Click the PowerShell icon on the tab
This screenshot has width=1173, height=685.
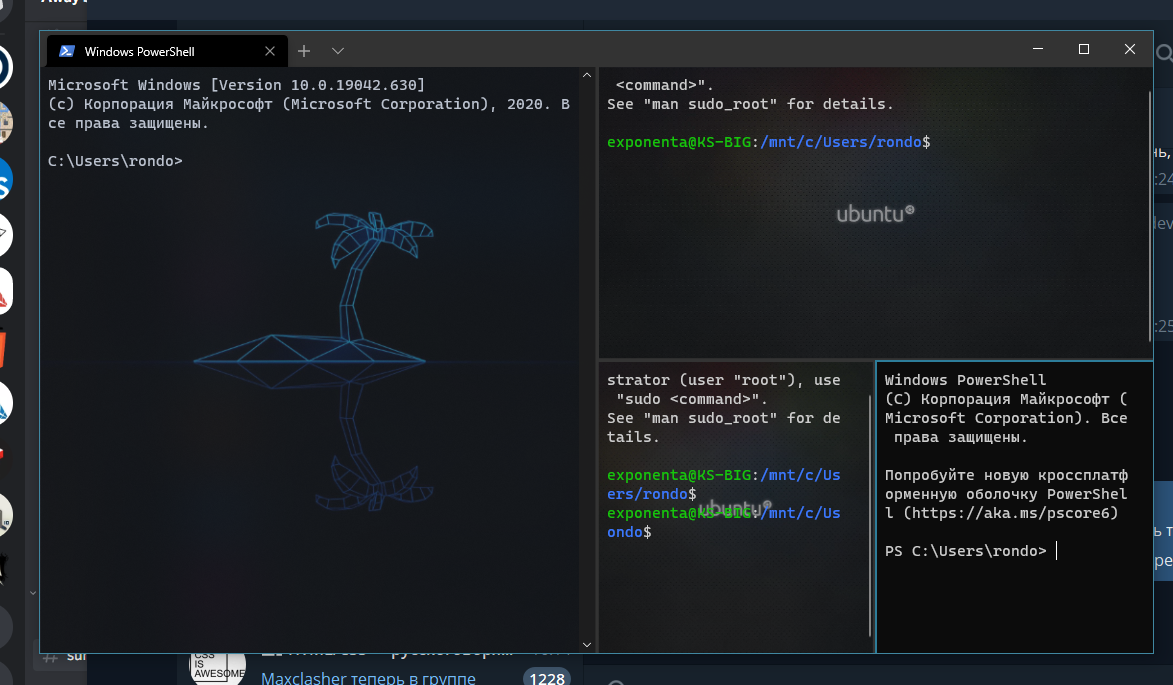pos(67,51)
